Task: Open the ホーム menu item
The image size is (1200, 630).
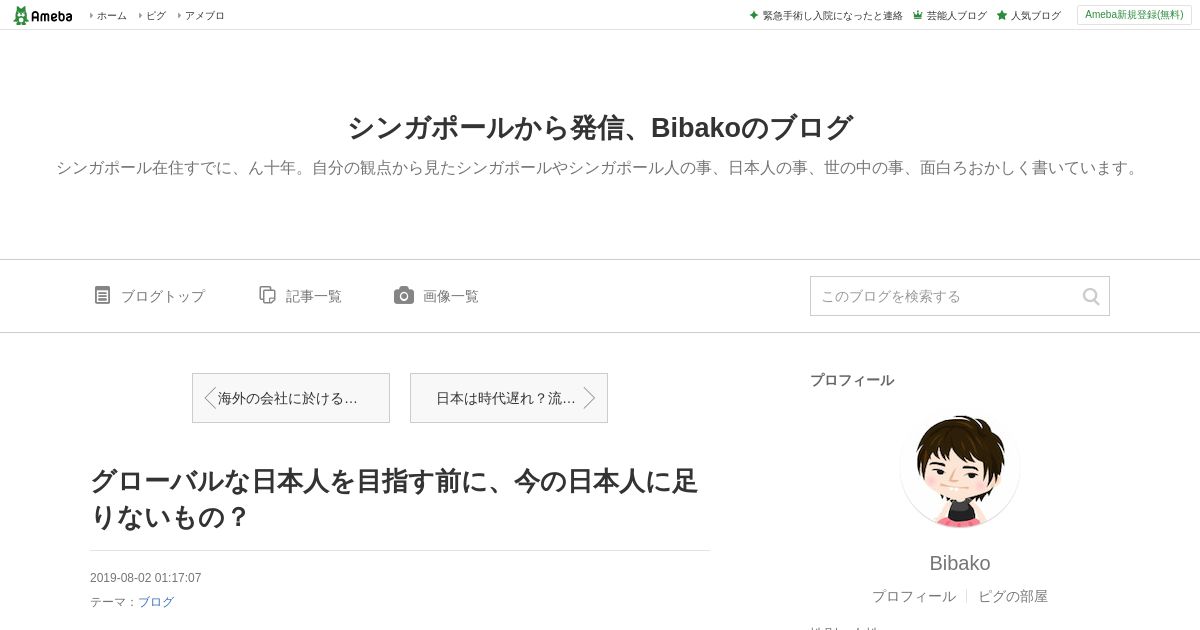Action: (108, 15)
